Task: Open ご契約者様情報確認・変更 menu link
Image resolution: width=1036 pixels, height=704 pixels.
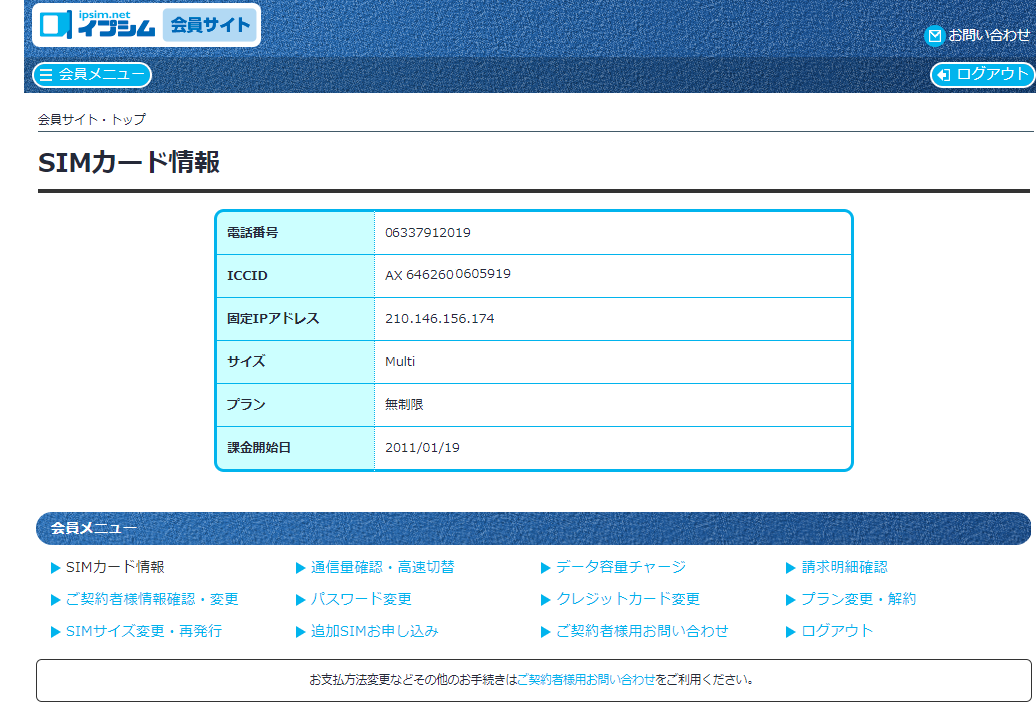Action: tap(152, 599)
